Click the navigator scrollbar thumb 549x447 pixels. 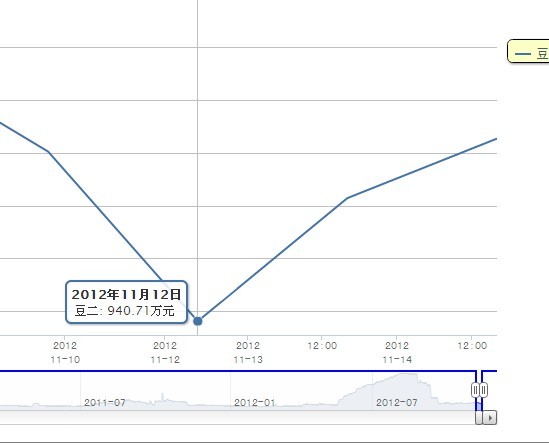pos(479,418)
